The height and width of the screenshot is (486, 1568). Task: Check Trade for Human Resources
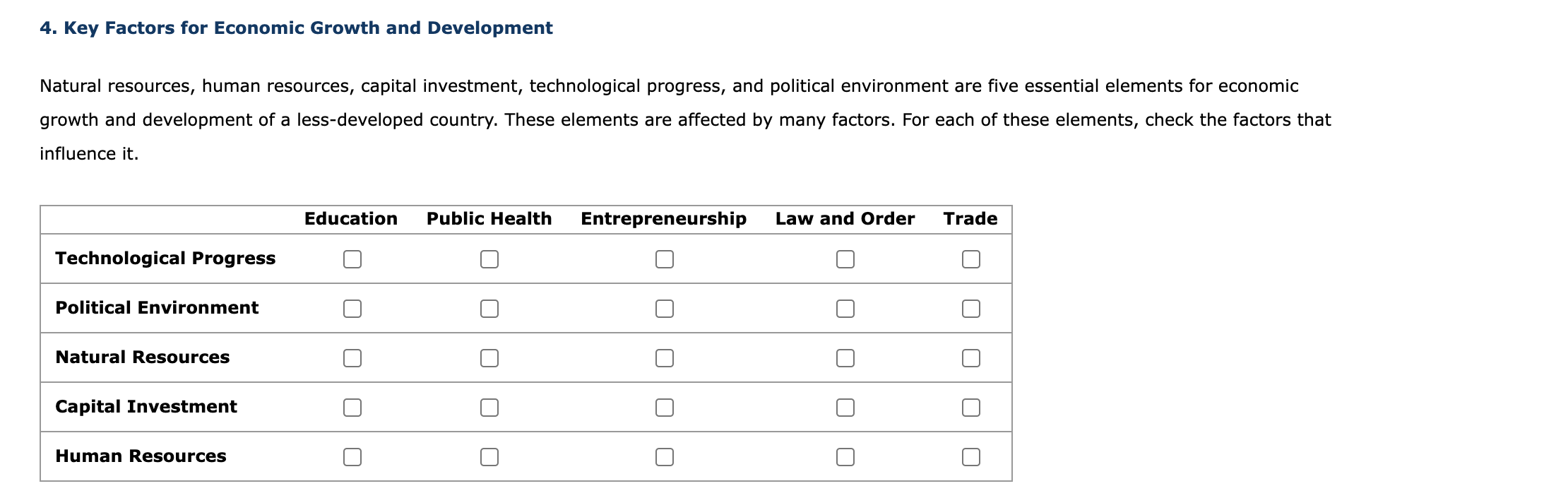tap(970, 457)
